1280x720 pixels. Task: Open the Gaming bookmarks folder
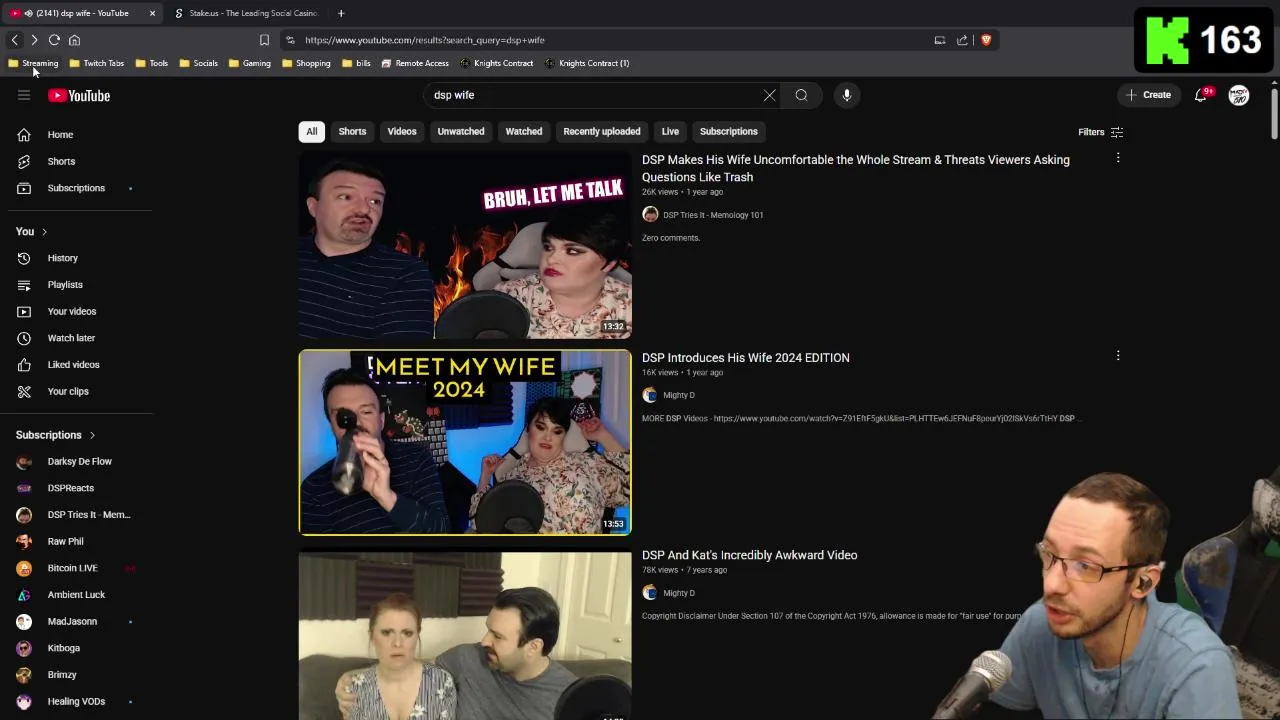pyautogui.click(x=249, y=63)
